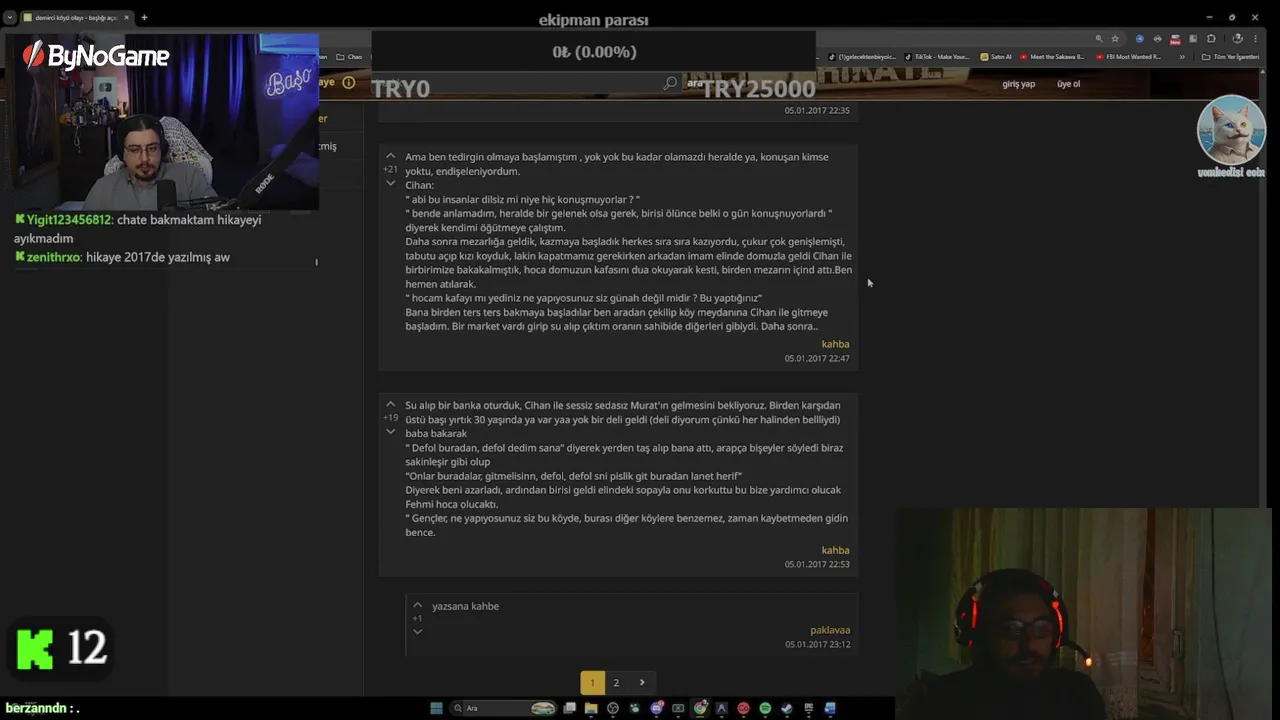1280x720 pixels.
Task: Click 'giriş yap' login link
Action: (x=1019, y=84)
